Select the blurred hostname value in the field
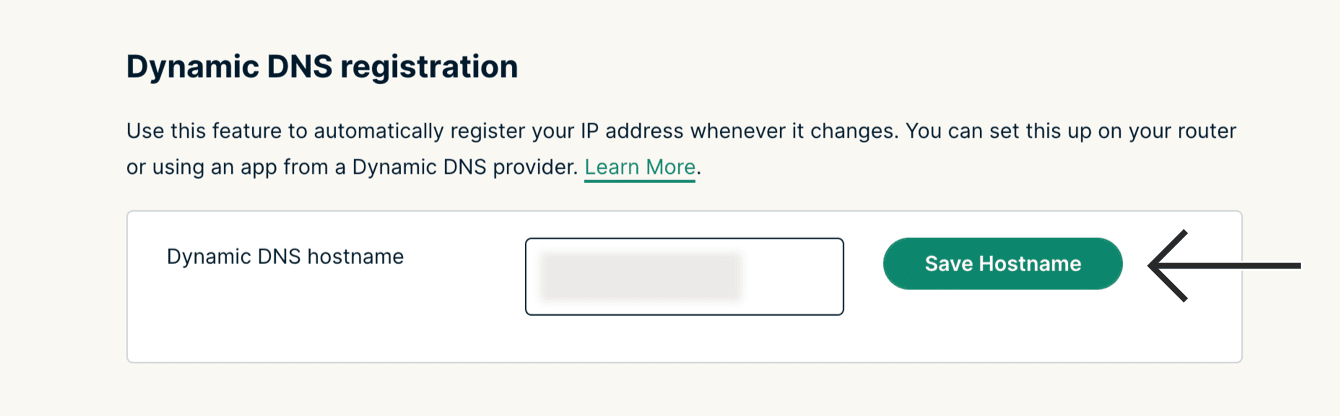 click(x=640, y=277)
